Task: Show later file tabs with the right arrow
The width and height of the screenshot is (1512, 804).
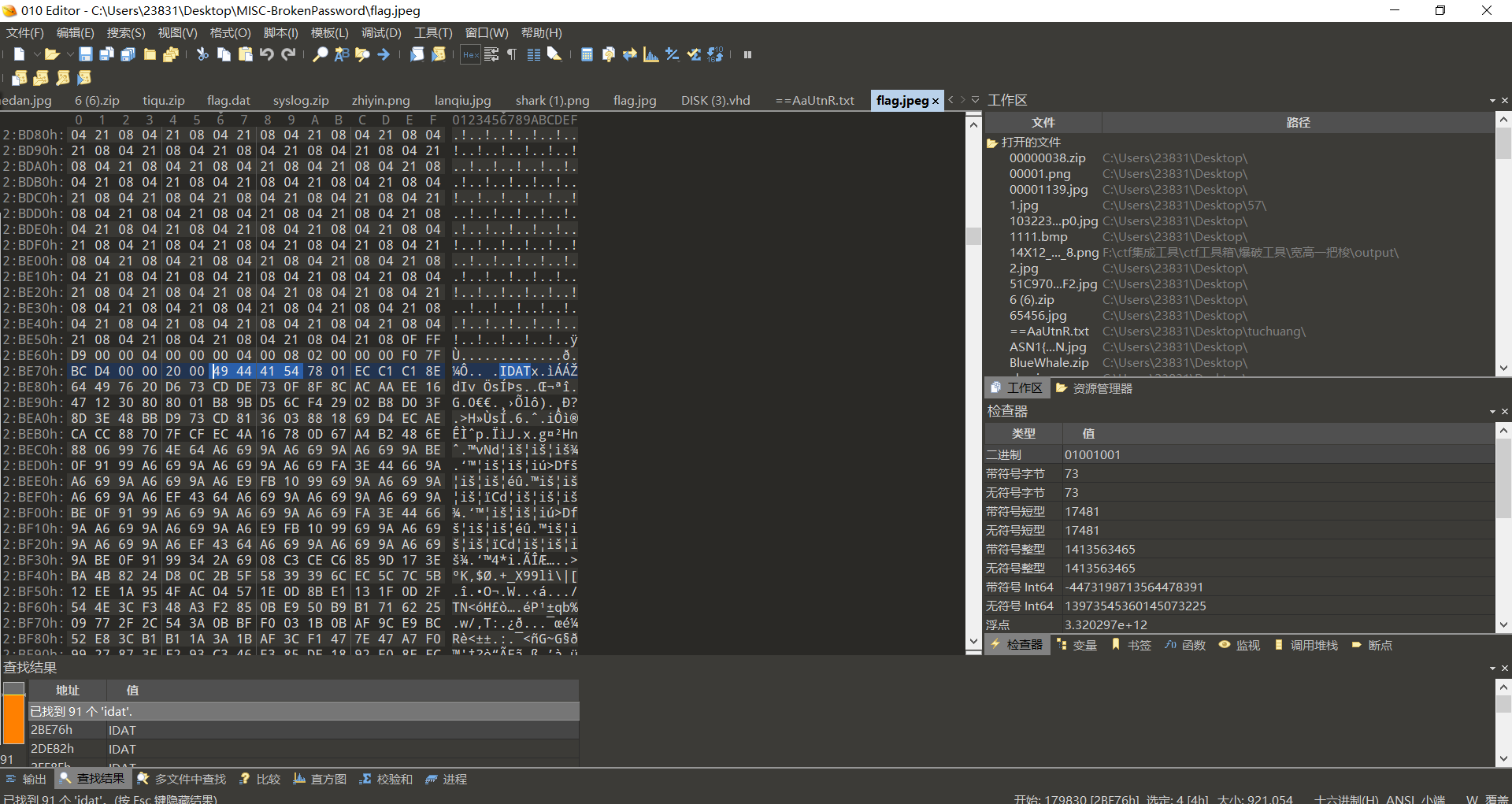Action: coord(963,100)
